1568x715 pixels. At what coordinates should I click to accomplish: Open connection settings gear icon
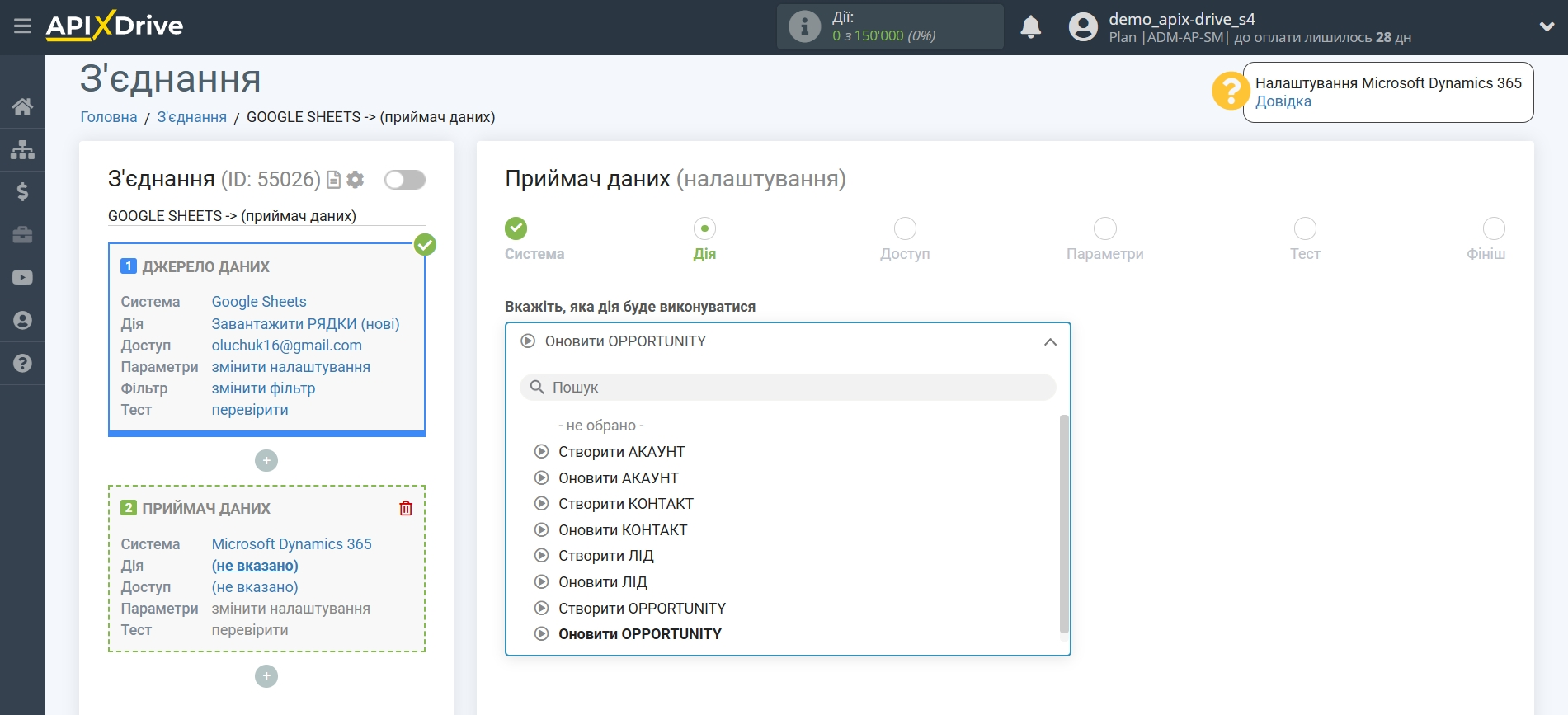coord(356,180)
